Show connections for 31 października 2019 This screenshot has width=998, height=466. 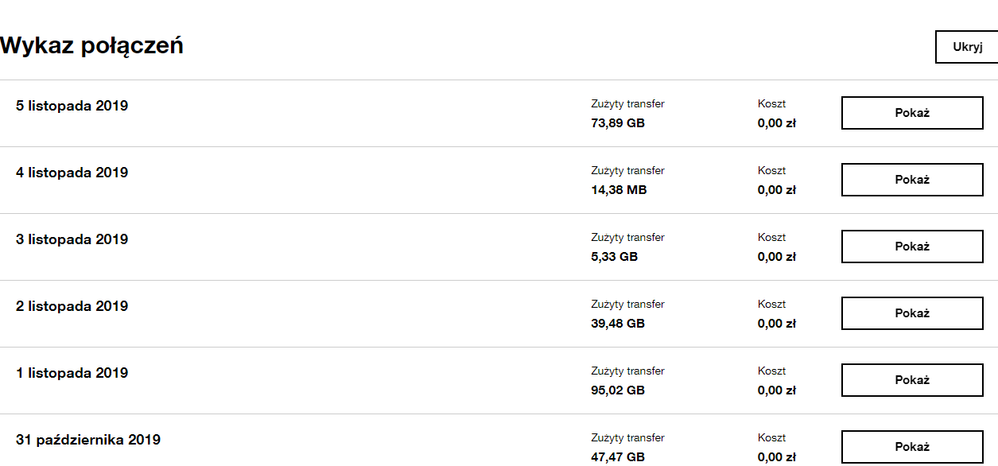pos(912,447)
